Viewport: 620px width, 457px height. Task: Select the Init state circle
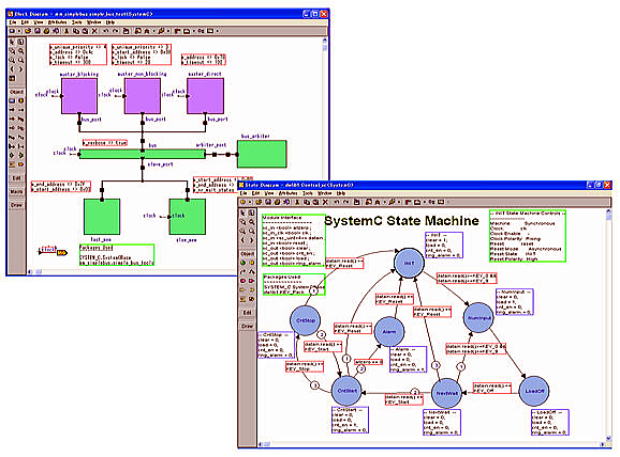tap(409, 262)
